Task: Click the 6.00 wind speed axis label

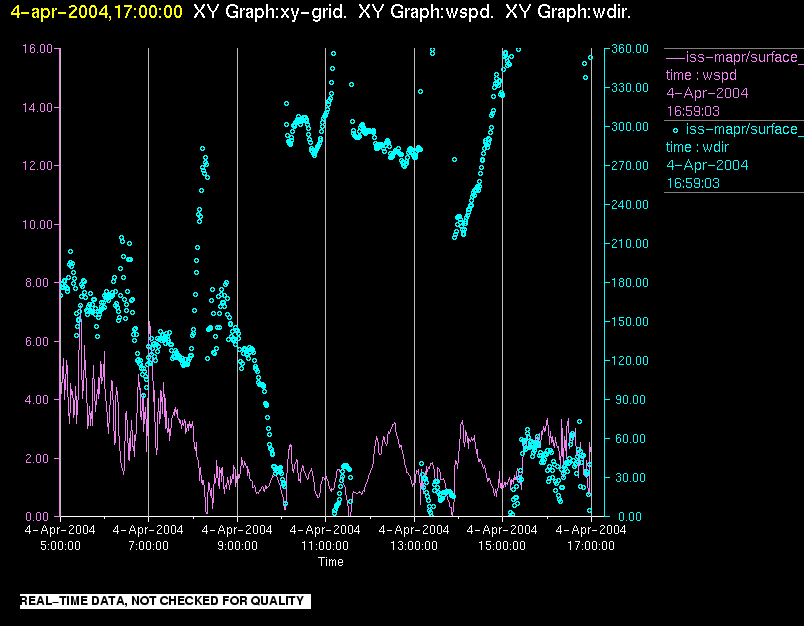Action: click(x=39, y=341)
